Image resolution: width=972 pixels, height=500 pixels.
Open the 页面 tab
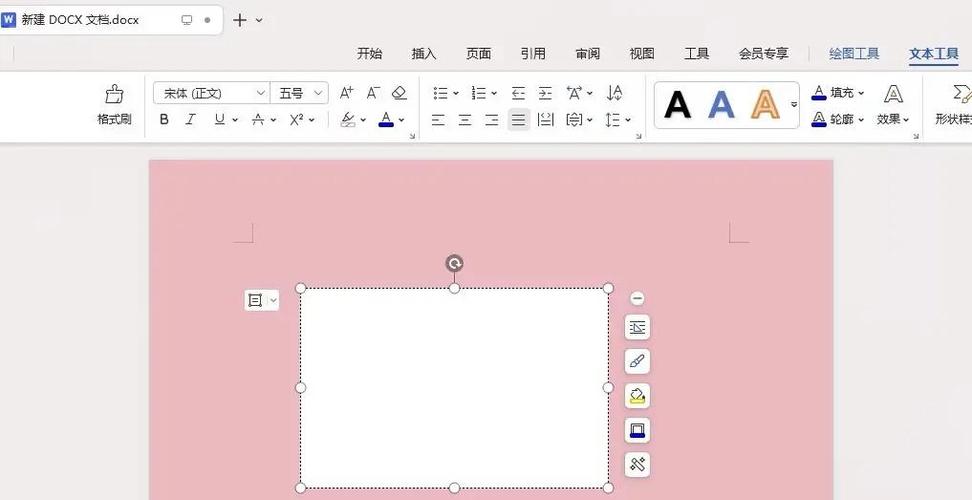click(479, 54)
